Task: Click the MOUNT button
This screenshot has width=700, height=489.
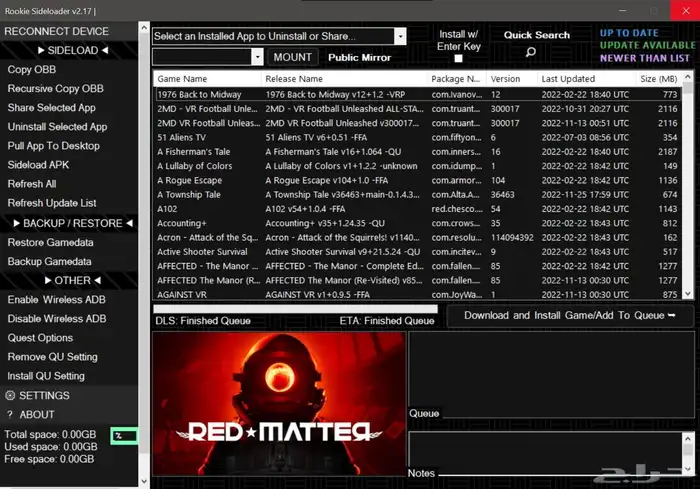Action: (292, 57)
